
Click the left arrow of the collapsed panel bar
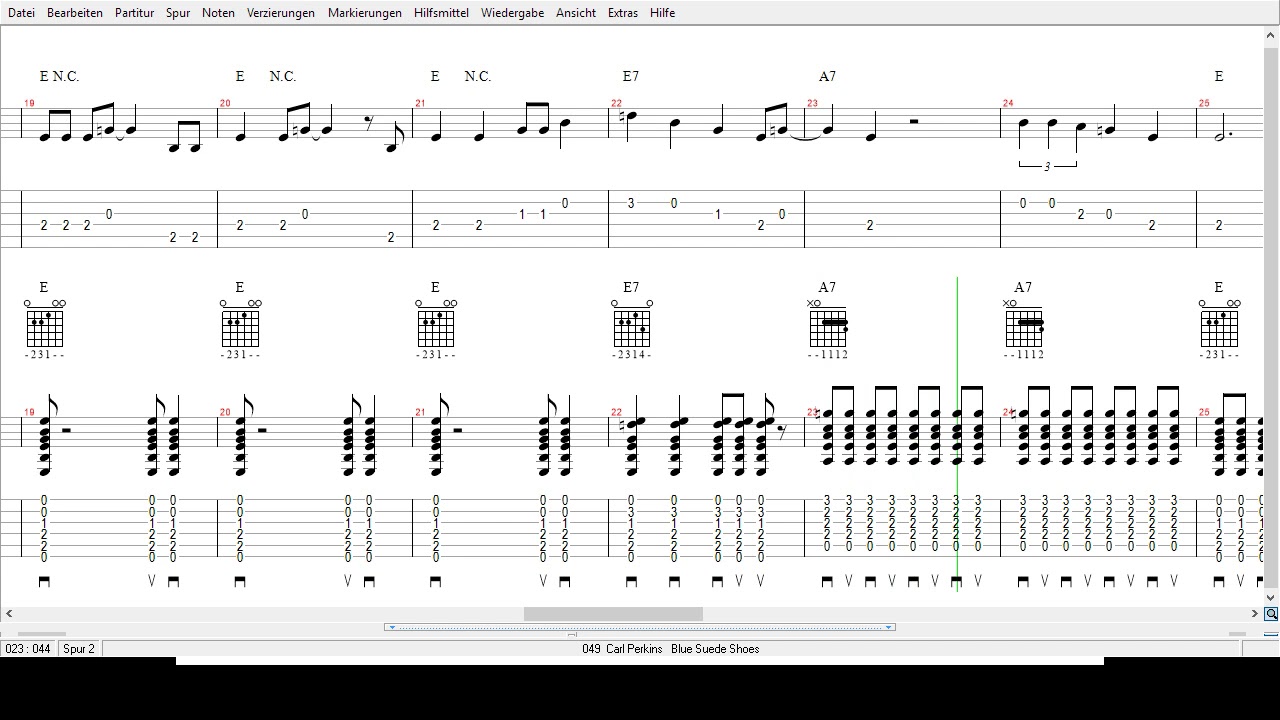391,628
